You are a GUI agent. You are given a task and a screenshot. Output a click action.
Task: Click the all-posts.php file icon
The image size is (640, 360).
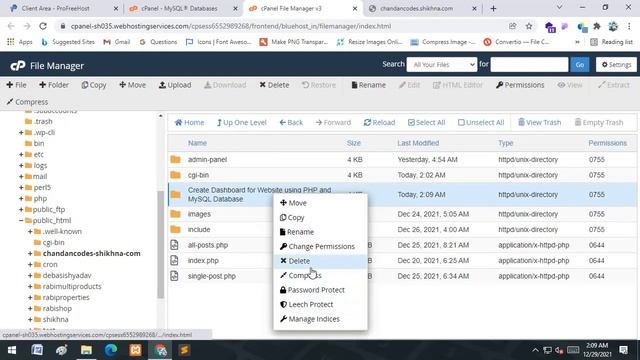click(174, 245)
